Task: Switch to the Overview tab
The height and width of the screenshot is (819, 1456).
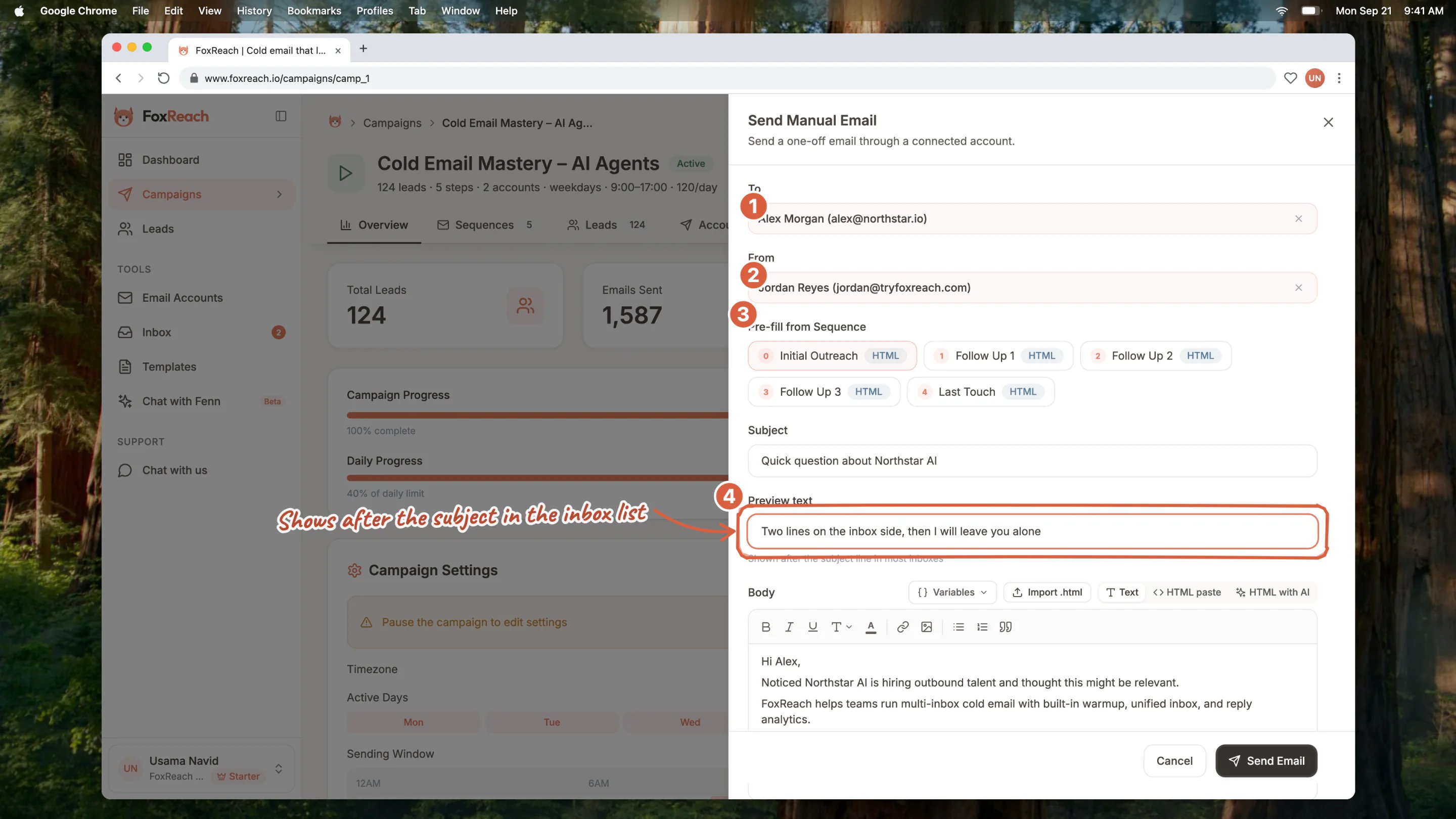Action: point(374,225)
